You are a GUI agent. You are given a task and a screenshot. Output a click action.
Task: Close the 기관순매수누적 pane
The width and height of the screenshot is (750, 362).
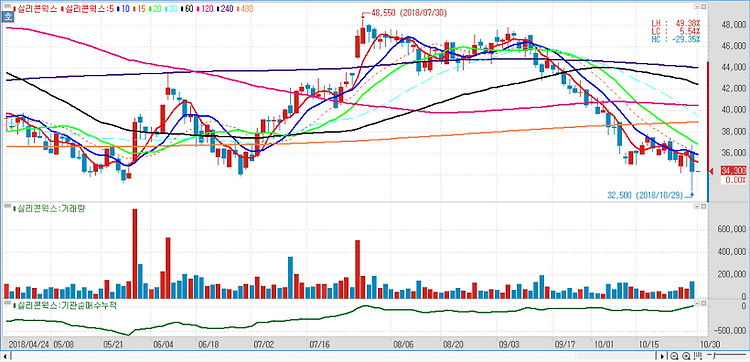point(704,303)
